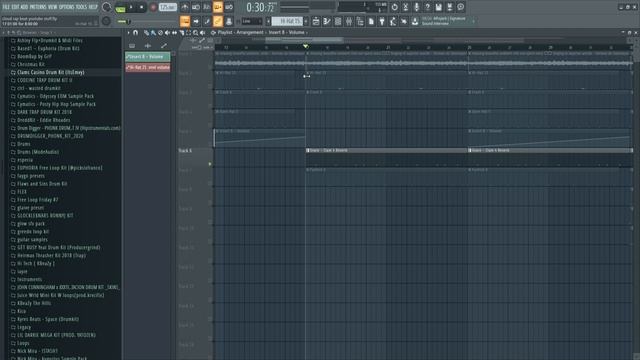Screen dimensions: 640x360
Task: Open the playlist options menu arrow
Action: [128, 33]
